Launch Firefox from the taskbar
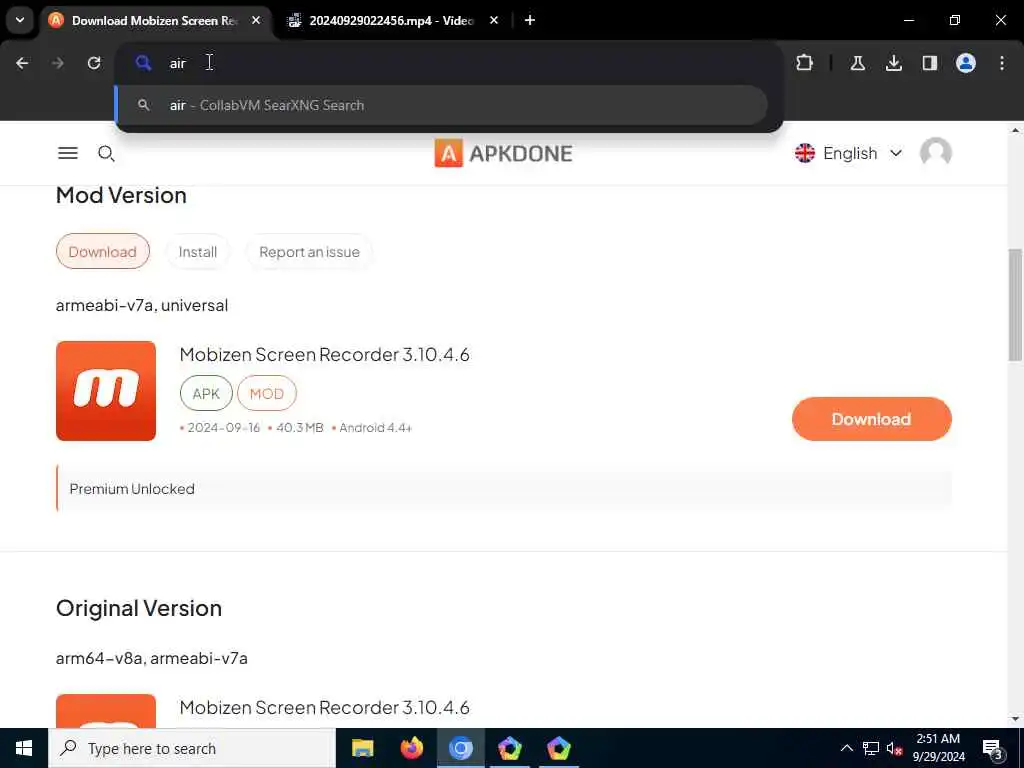 click(411, 748)
